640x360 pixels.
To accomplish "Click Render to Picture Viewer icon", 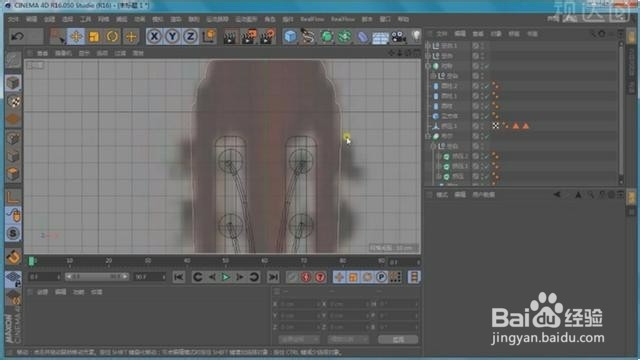I will [x=249, y=37].
